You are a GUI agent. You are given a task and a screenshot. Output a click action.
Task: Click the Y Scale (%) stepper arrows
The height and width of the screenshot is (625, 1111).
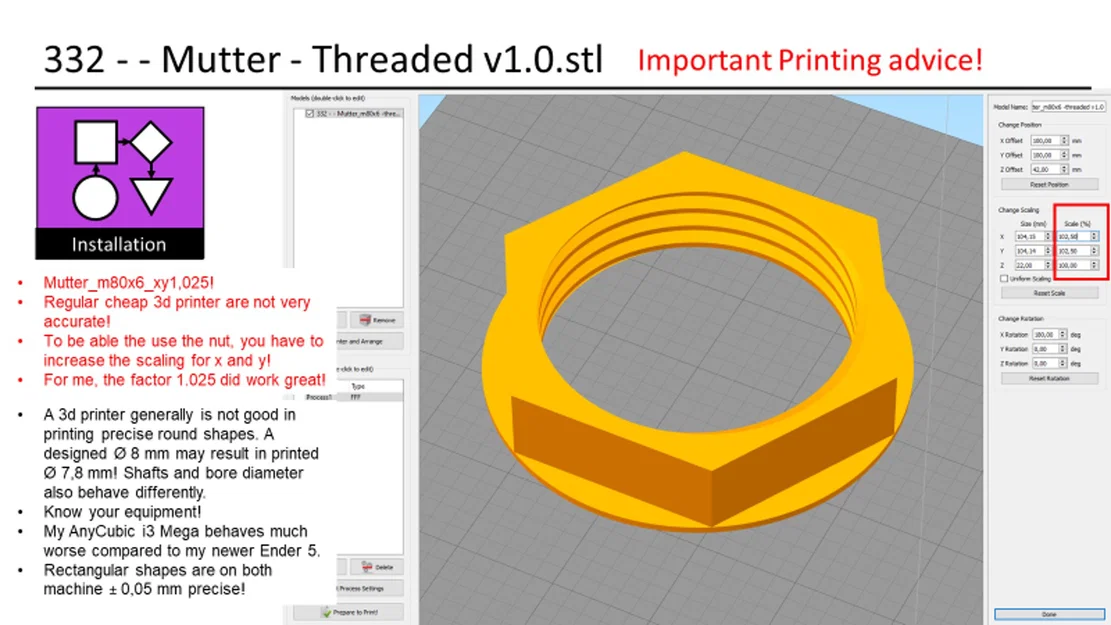point(1094,251)
